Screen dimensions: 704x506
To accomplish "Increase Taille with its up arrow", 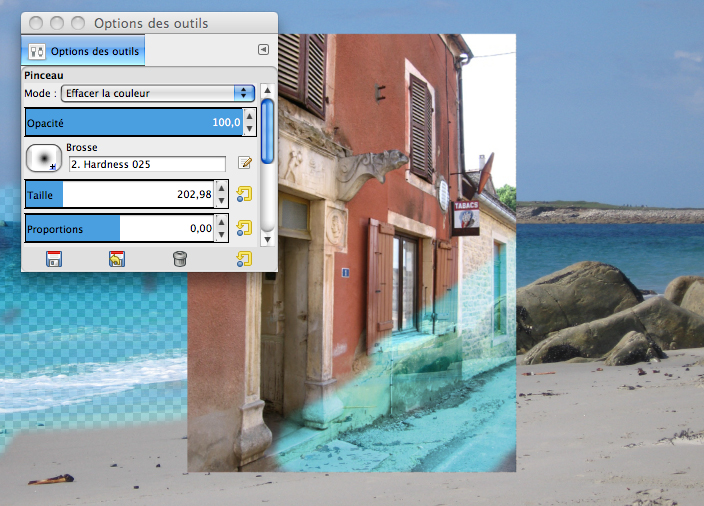I will pyautogui.click(x=221, y=188).
